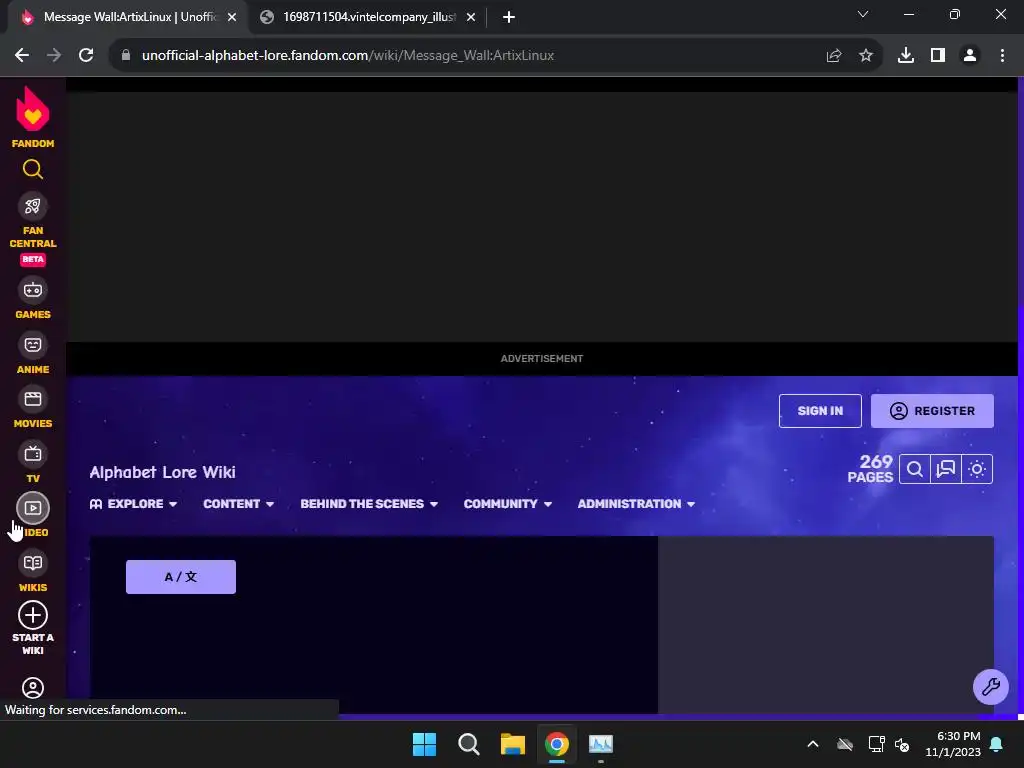1024x768 pixels.
Task: Search the wiki using the magnifier icon
Action: pos(914,469)
